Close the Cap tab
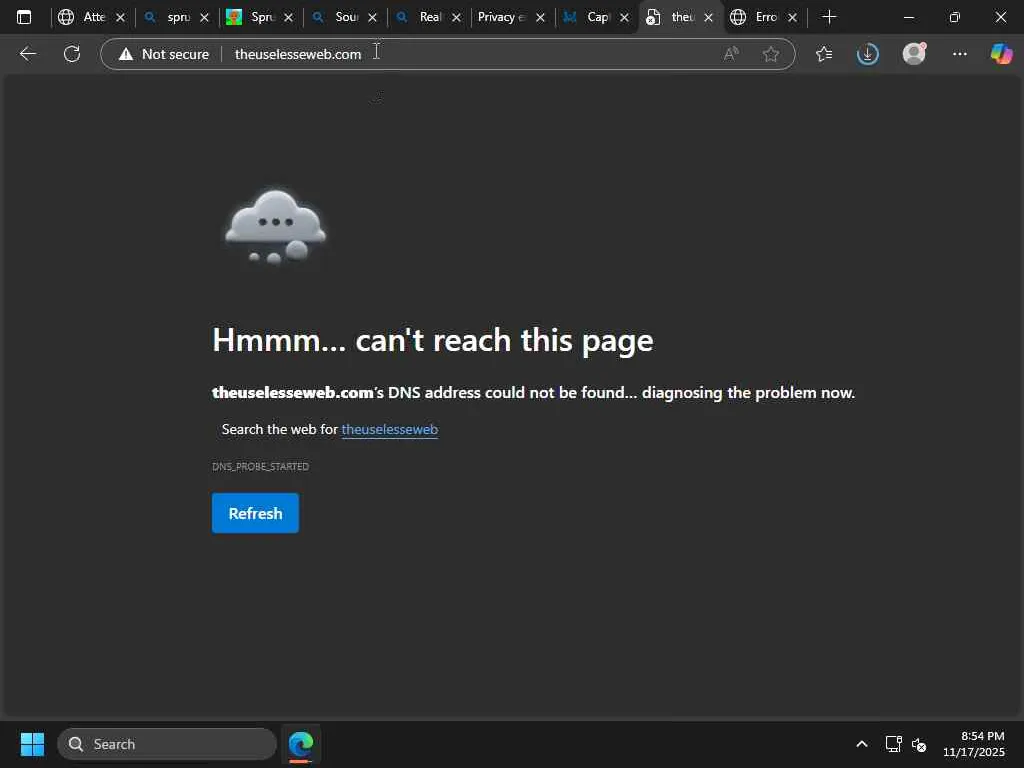 pos(624,18)
